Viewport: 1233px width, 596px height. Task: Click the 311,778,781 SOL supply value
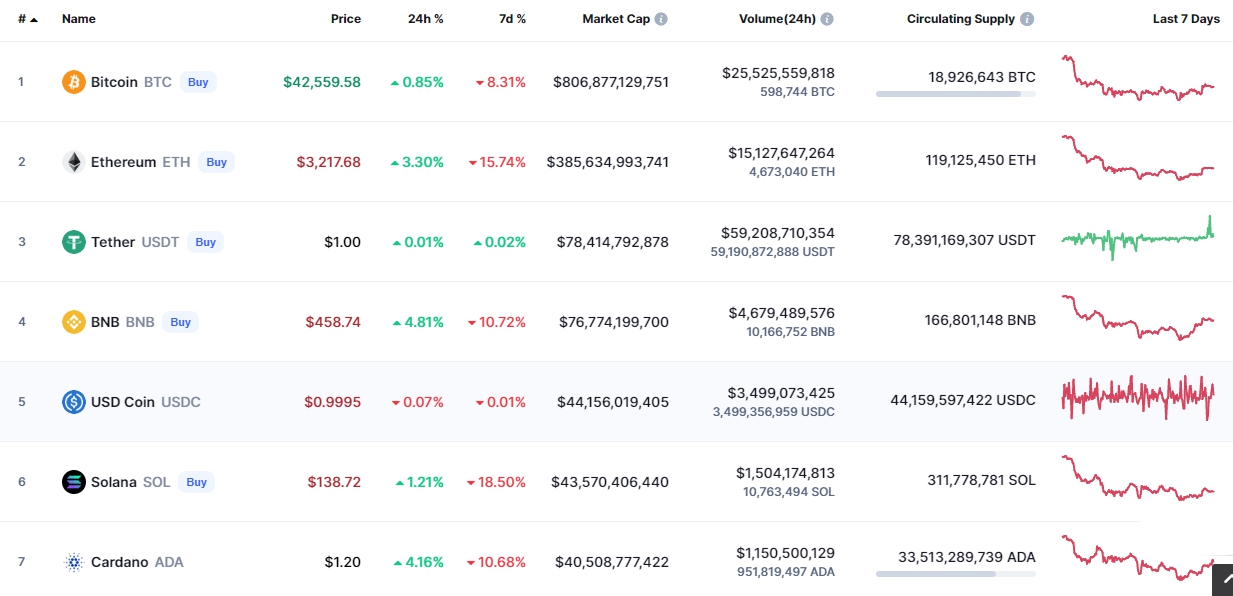tap(982, 480)
